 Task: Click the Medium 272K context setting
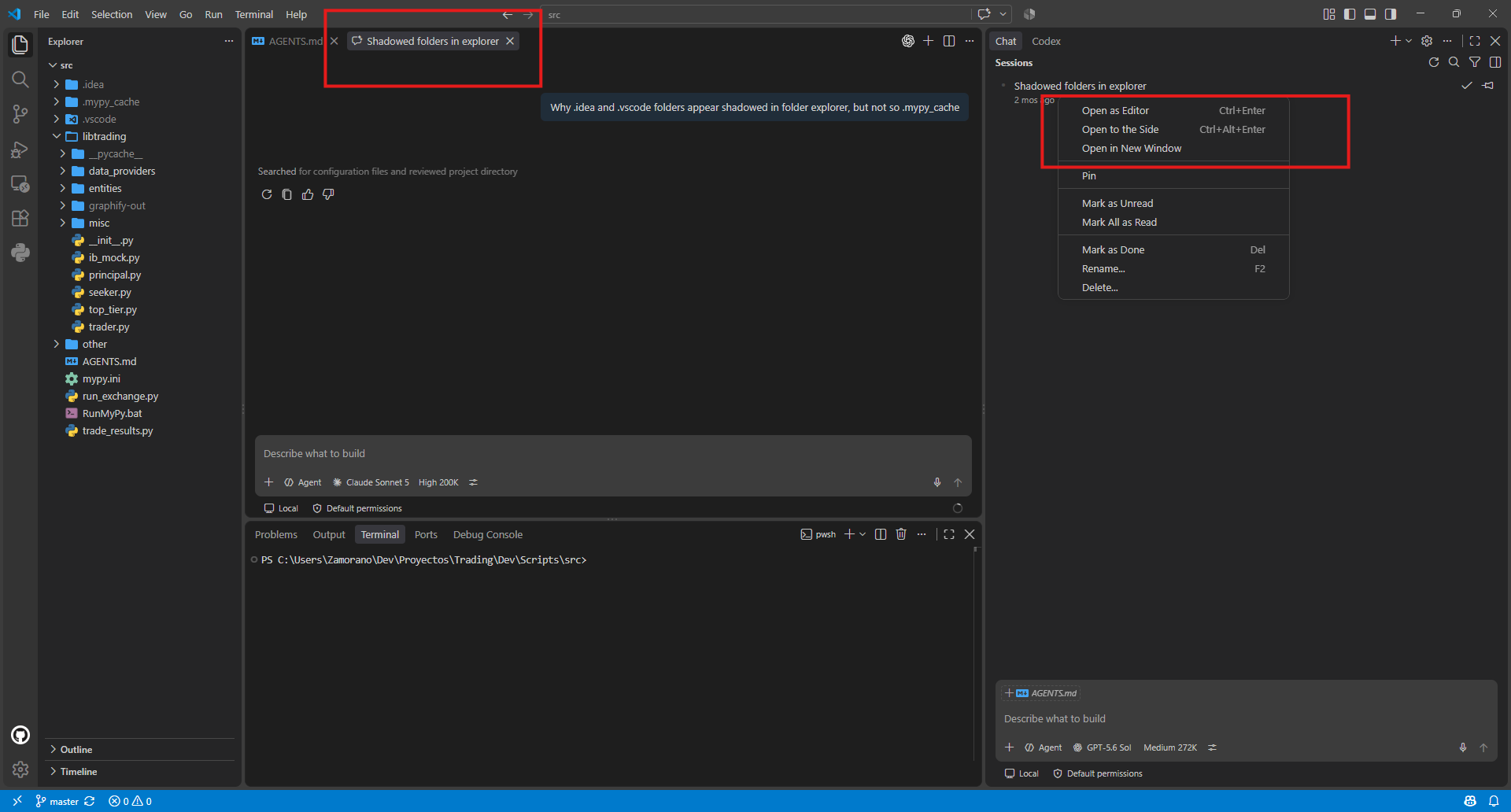tap(1169, 747)
